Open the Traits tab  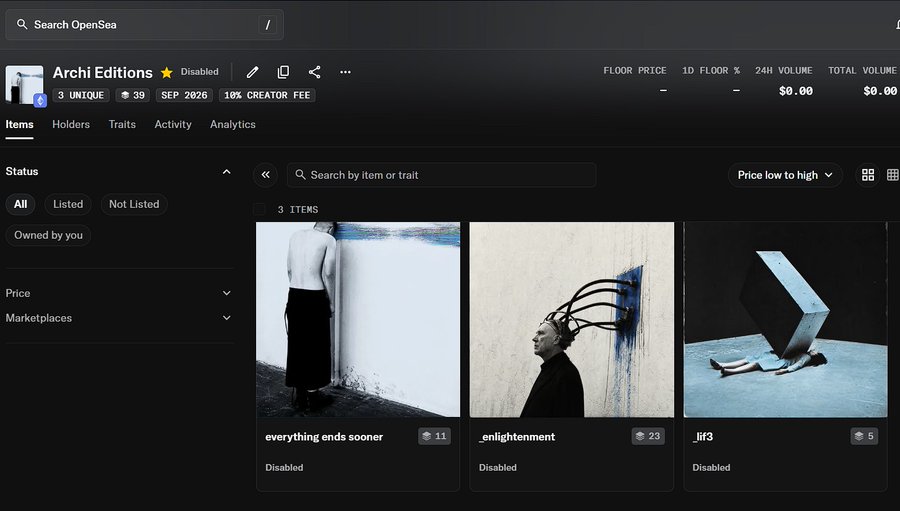coord(122,125)
